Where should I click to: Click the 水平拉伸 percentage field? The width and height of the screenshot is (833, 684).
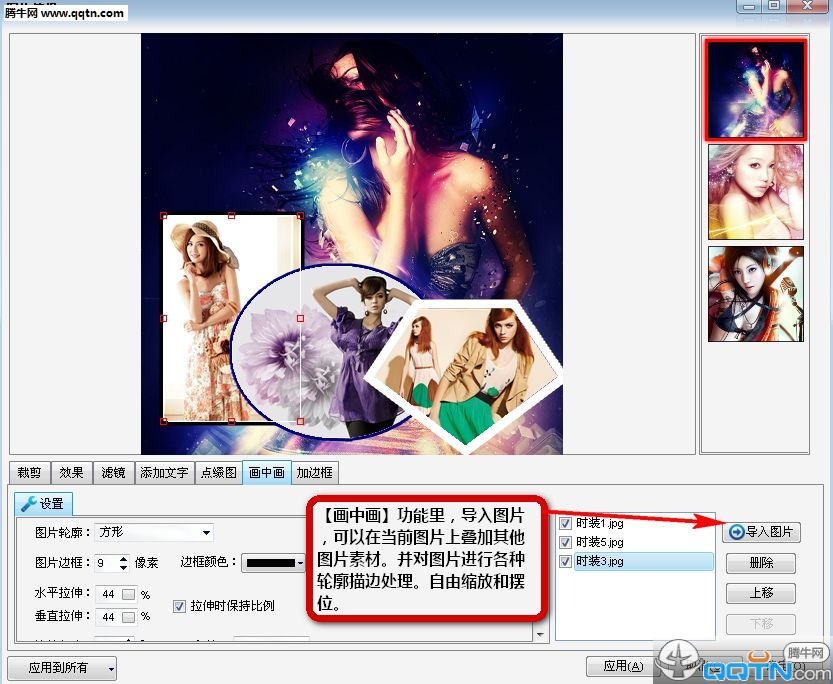(x=108, y=594)
